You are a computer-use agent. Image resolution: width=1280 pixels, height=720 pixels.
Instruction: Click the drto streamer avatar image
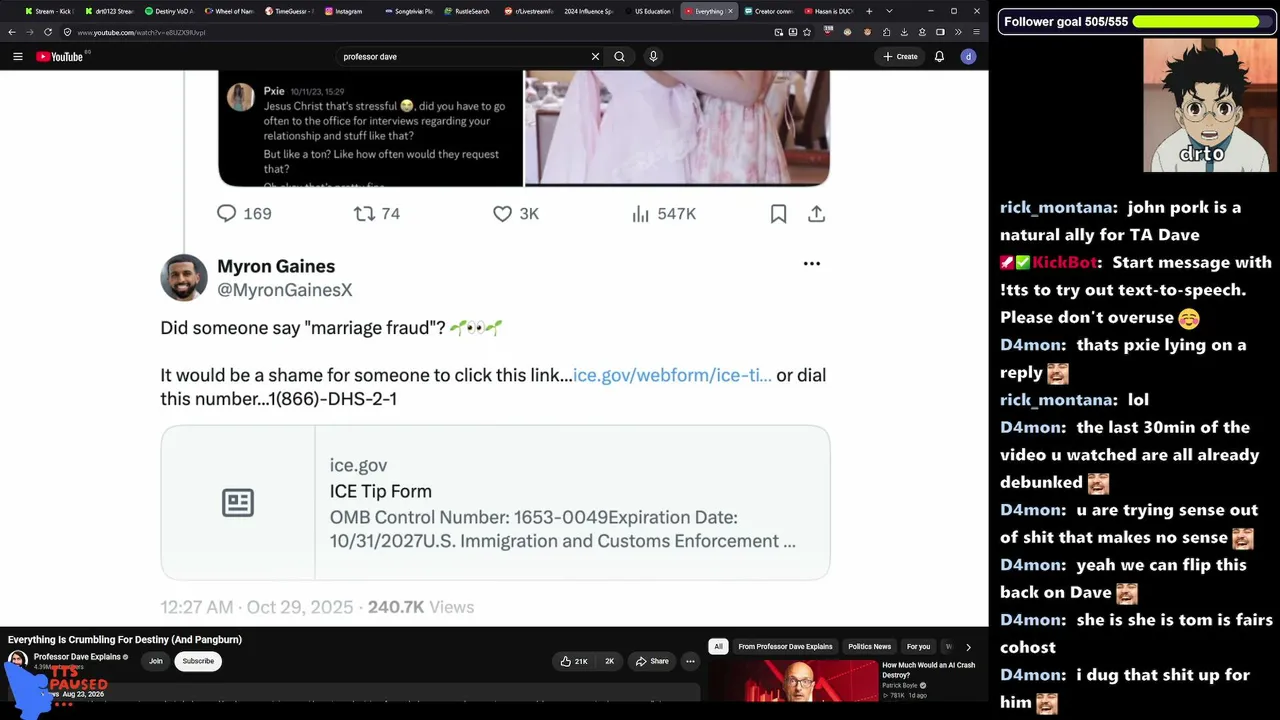coord(1209,106)
